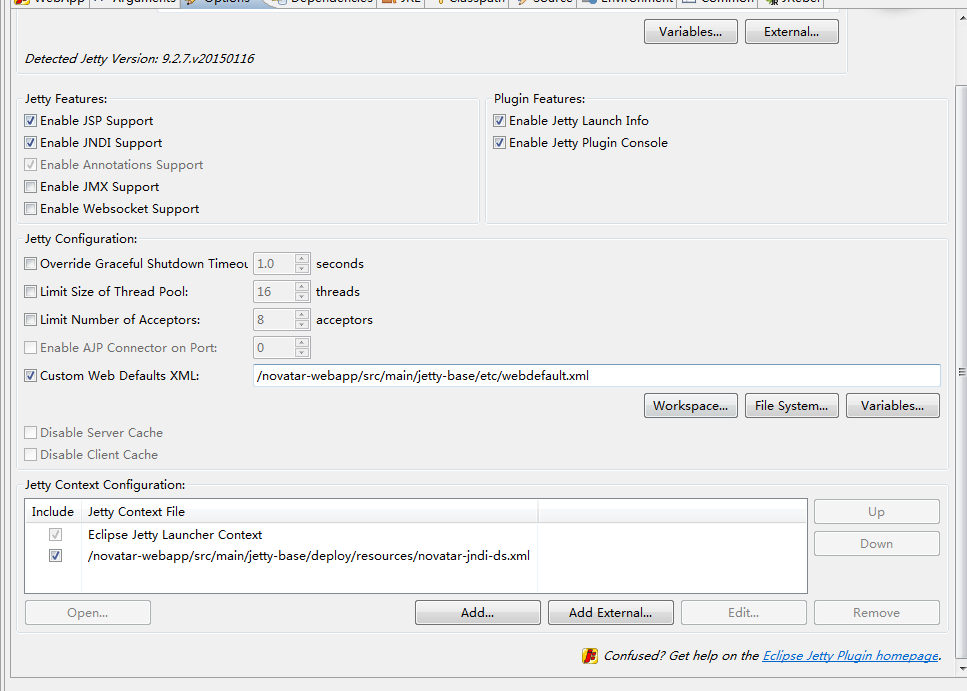The image size is (967, 691).
Task: Click the shutdown timeout field showing 1.0
Action: click(274, 263)
